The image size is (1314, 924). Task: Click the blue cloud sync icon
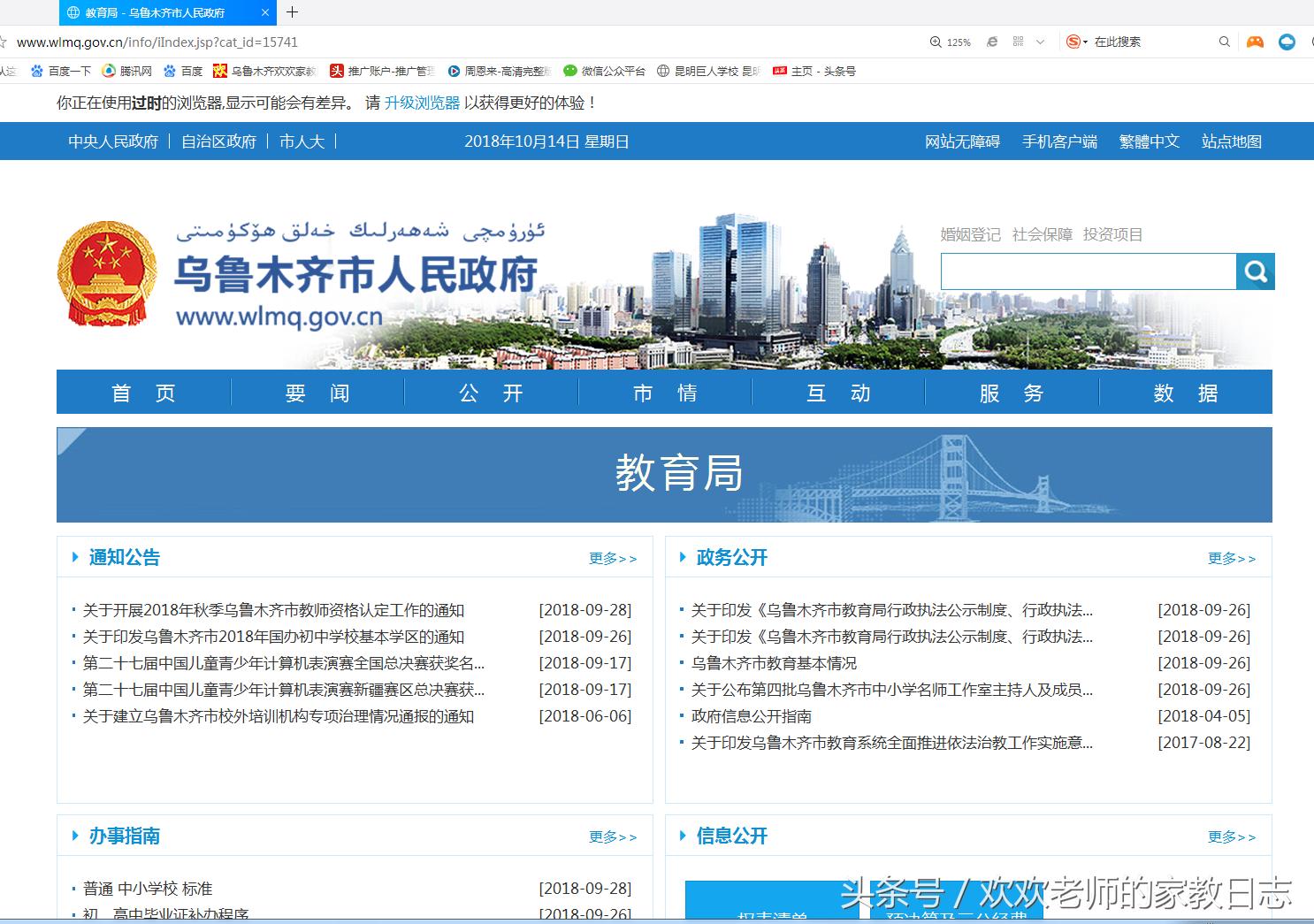1287,42
